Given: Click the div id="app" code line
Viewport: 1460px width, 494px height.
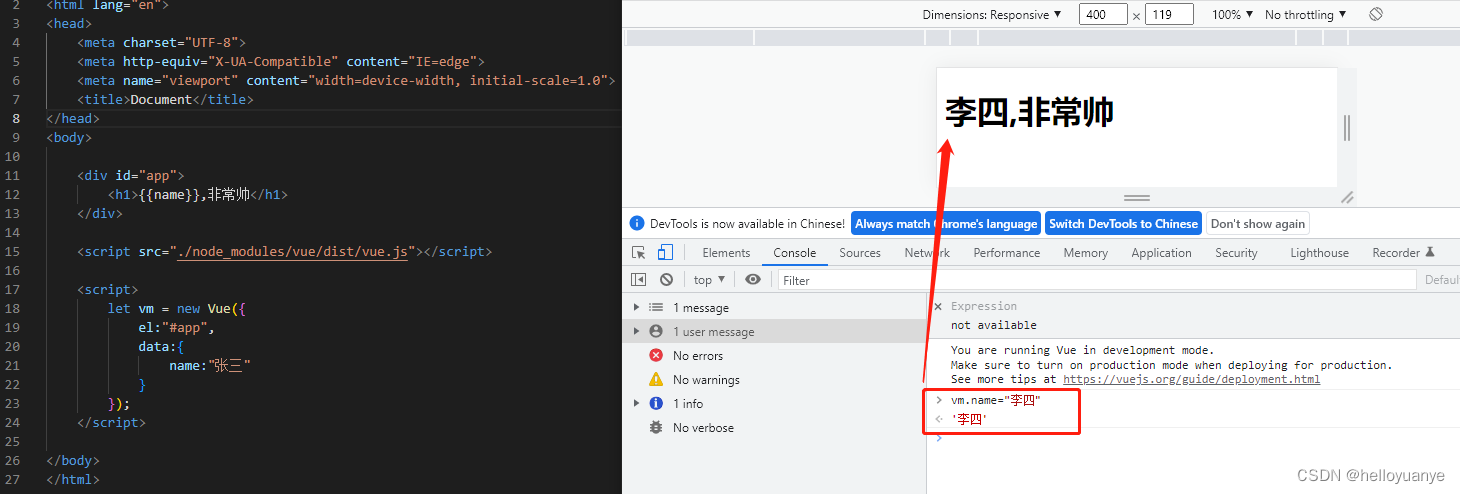Looking at the screenshot, I should [131, 176].
